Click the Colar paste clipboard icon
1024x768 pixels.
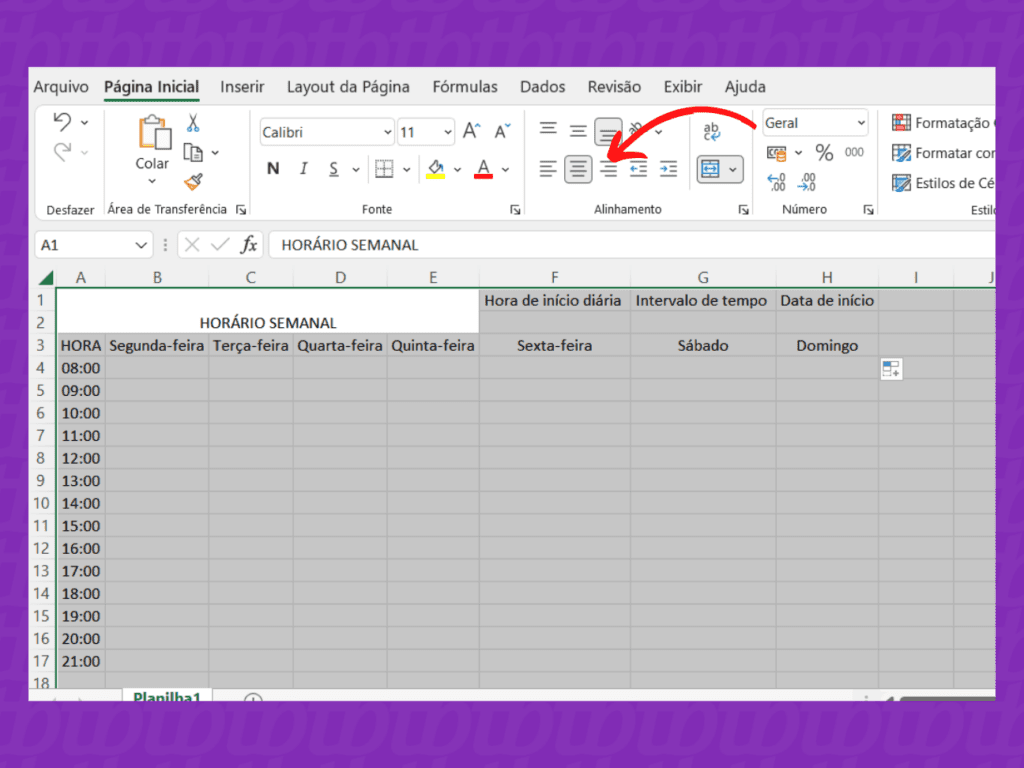154,133
